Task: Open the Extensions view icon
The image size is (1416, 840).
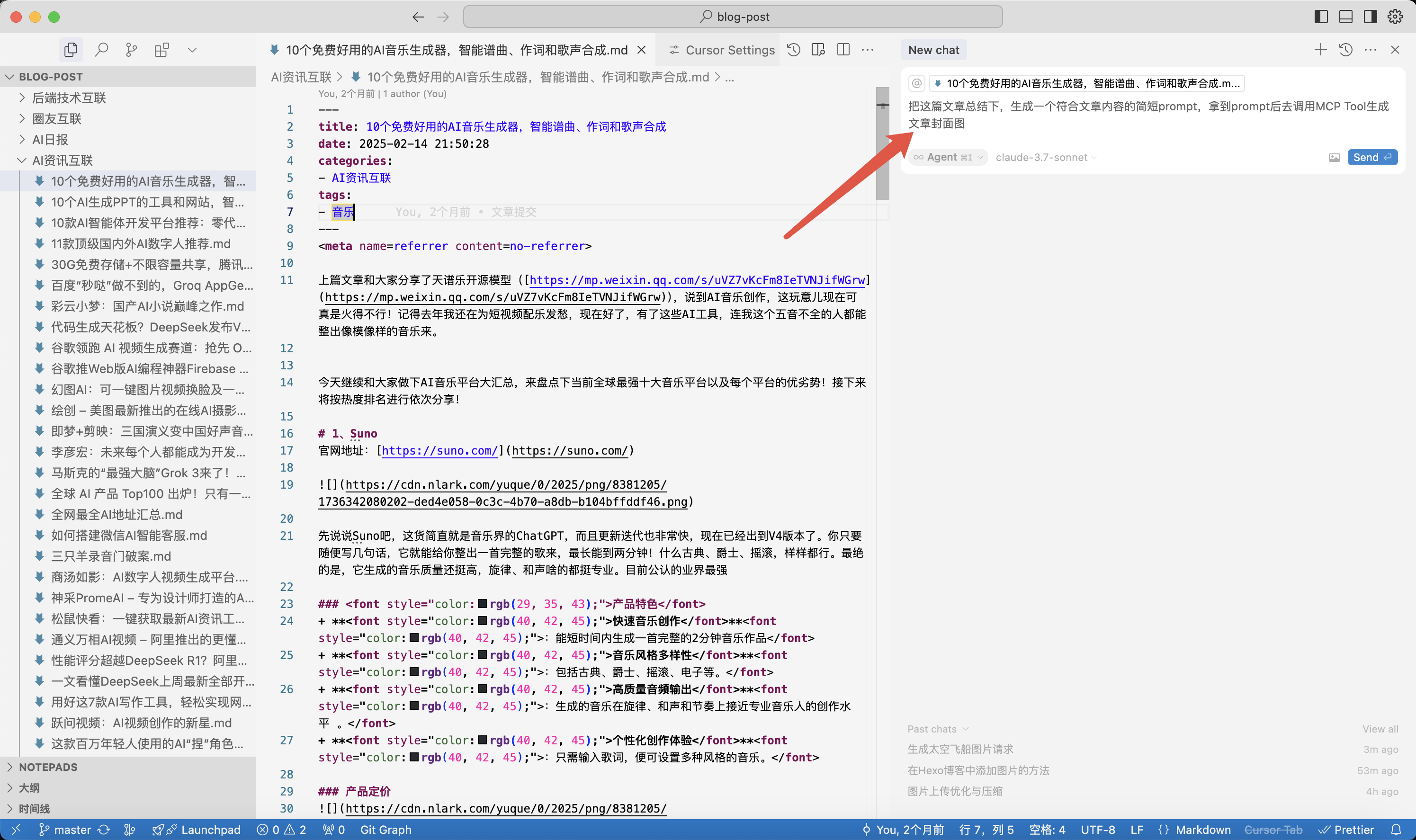Action: [x=162, y=50]
